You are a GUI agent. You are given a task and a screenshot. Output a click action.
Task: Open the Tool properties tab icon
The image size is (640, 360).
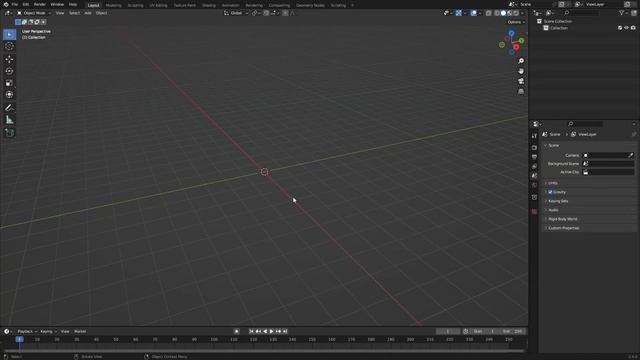pyautogui.click(x=534, y=136)
